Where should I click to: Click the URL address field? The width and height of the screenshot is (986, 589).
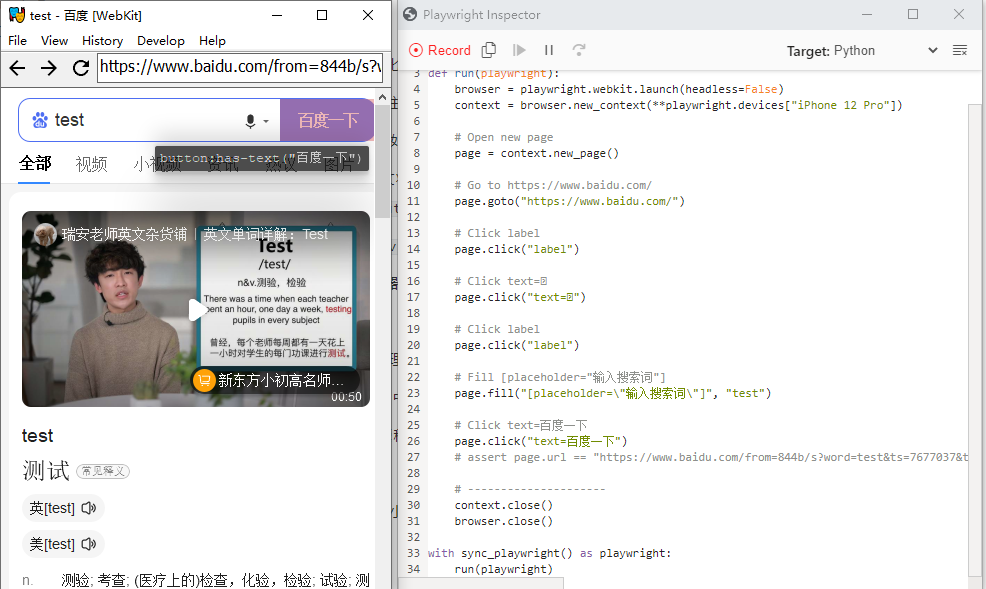pos(240,67)
